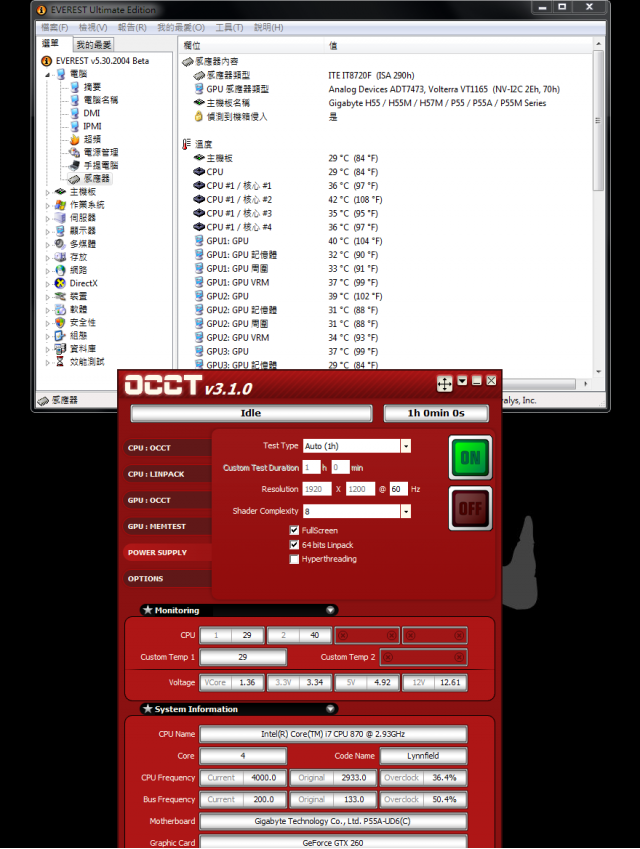Open the Report (R) menu
The image size is (640, 849).
point(132,27)
